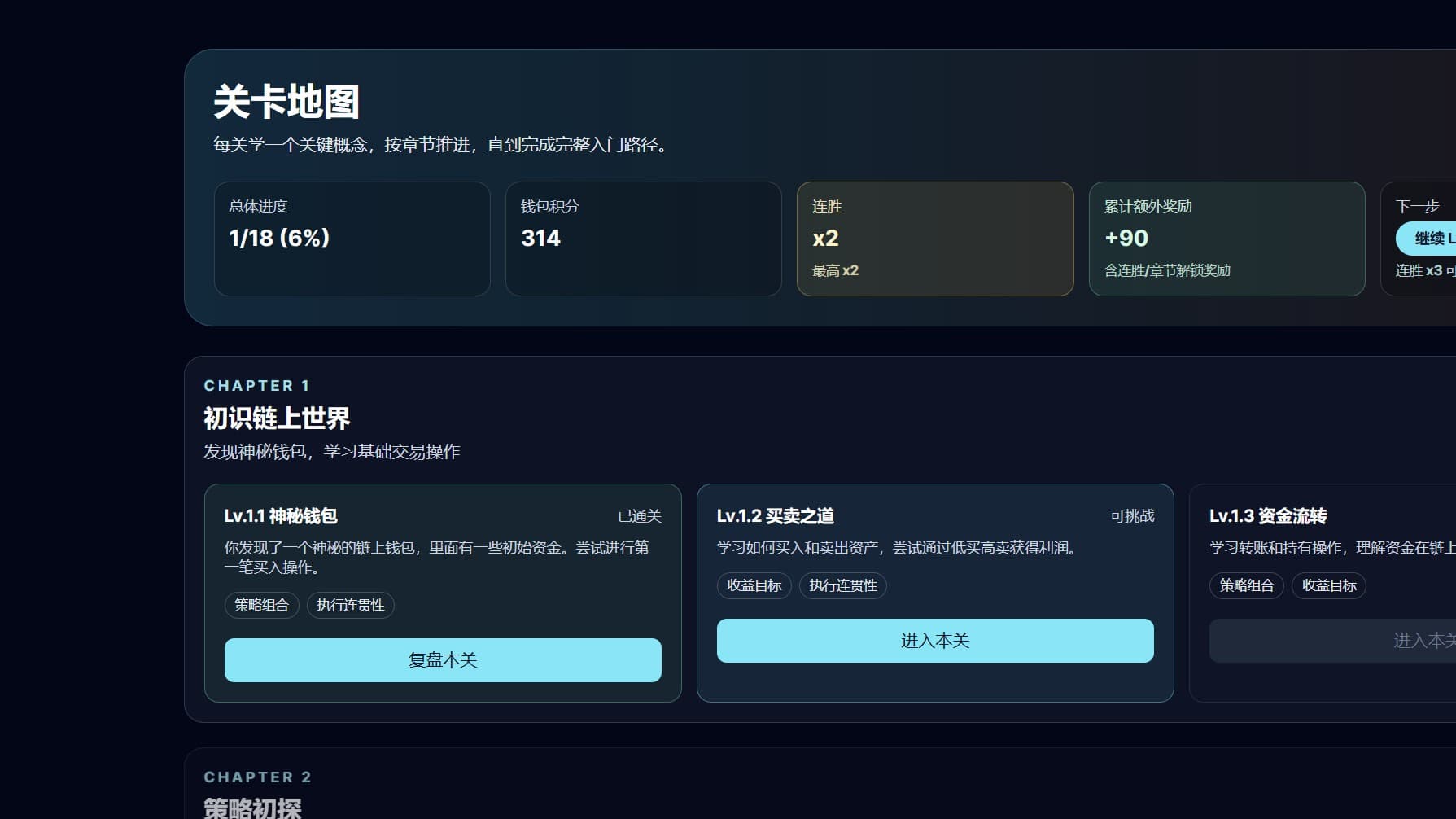Click the CHAPTER 1 初识链上世界 heading
Viewport: 1456px width, 819px height.
[277, 418]
